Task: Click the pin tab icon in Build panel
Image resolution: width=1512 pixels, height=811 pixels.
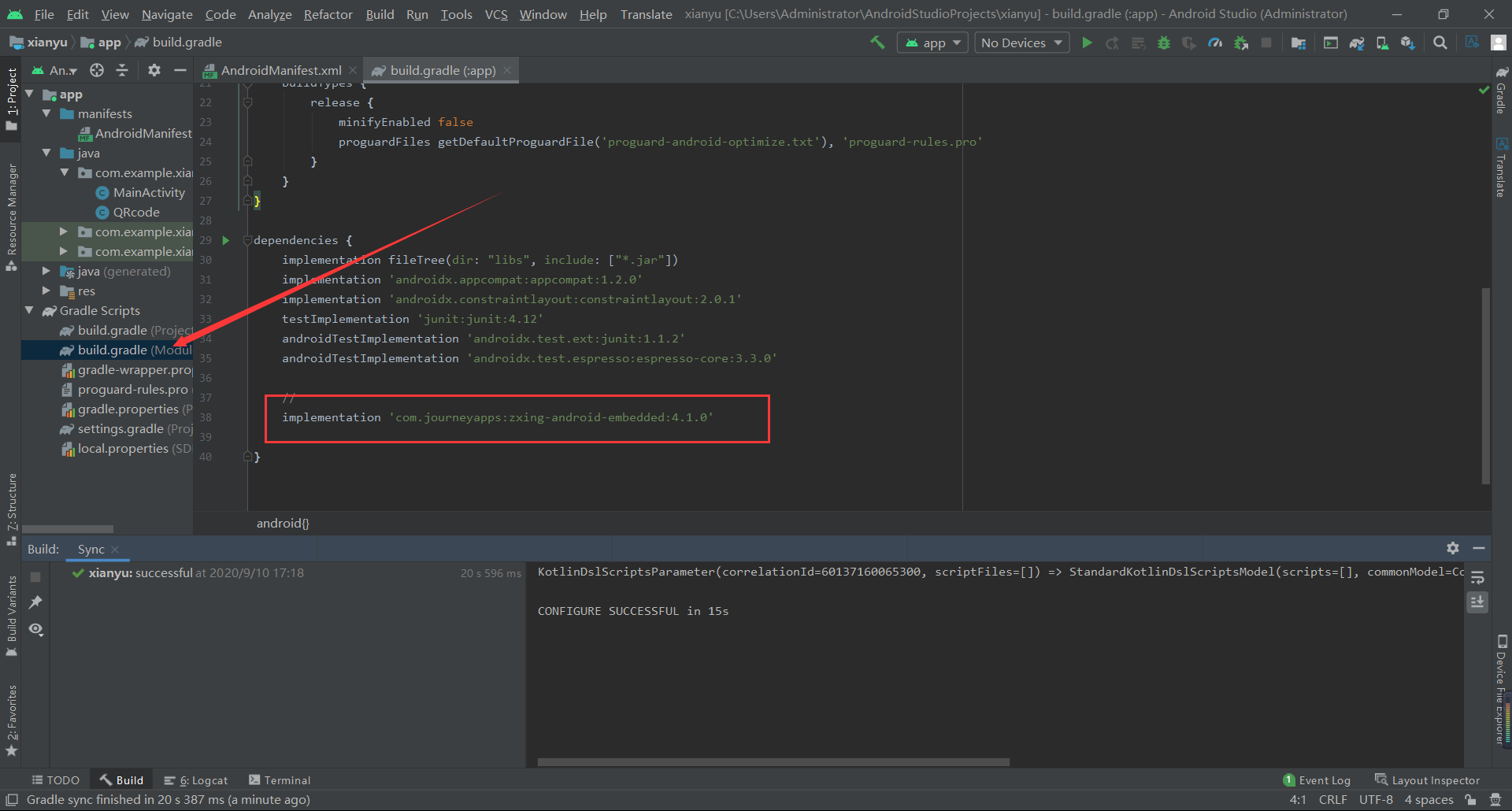Action: [x=35, y=602]
